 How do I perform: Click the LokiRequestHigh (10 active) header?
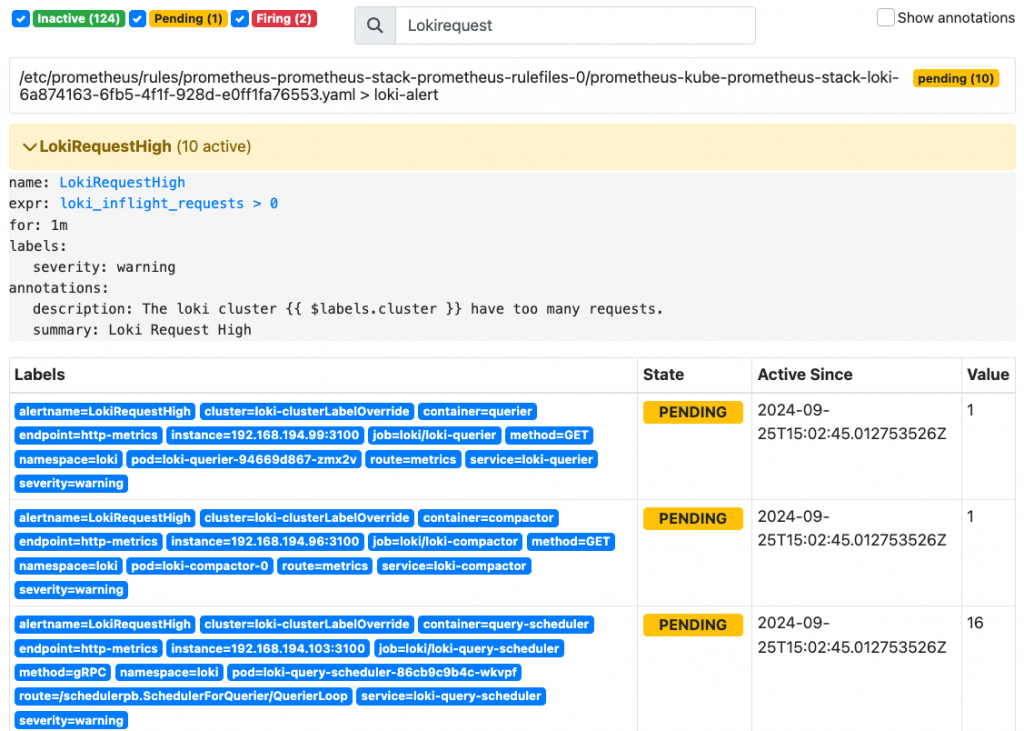512,146
